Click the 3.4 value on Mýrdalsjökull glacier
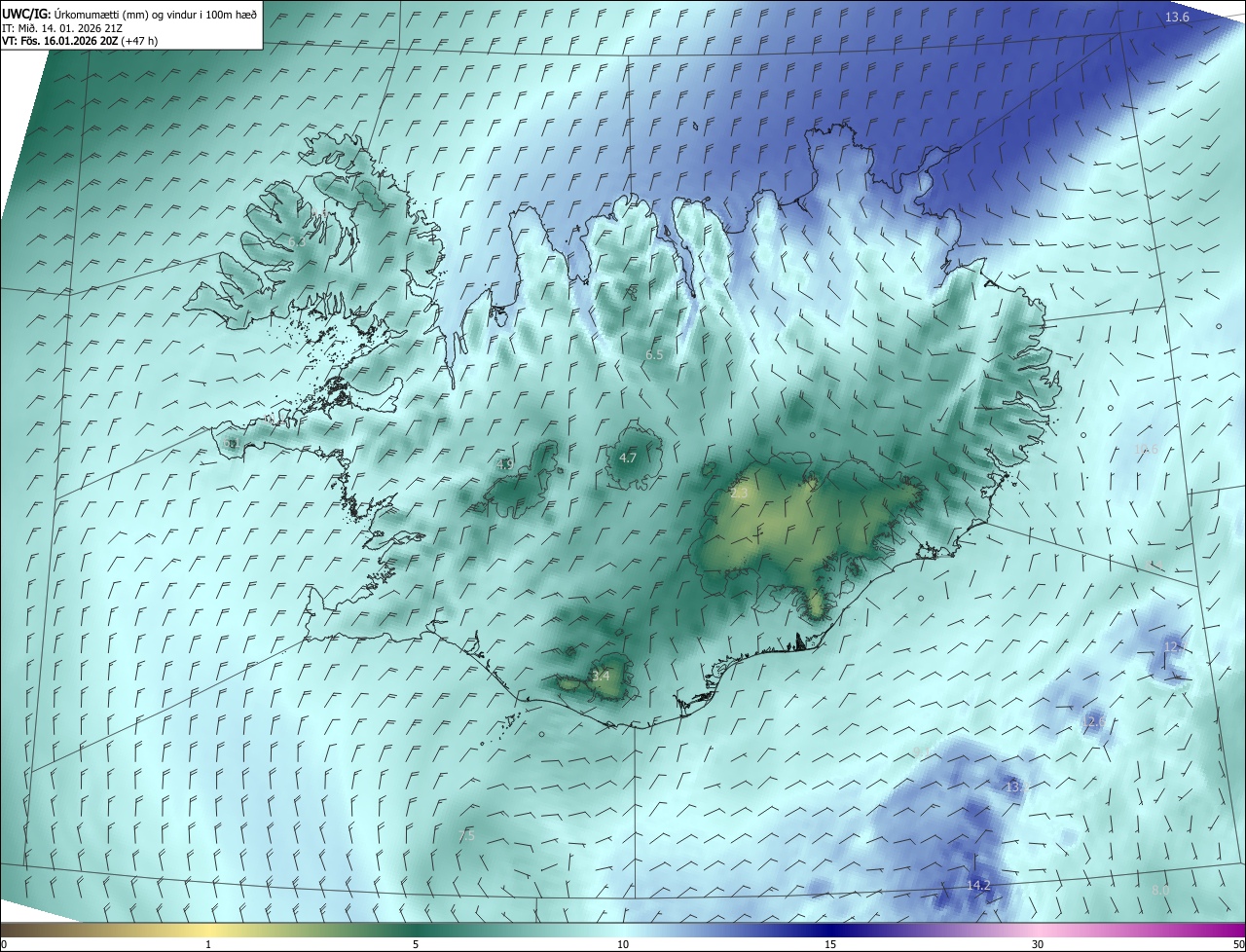1246x952 pixels. (x=602, y=676)
